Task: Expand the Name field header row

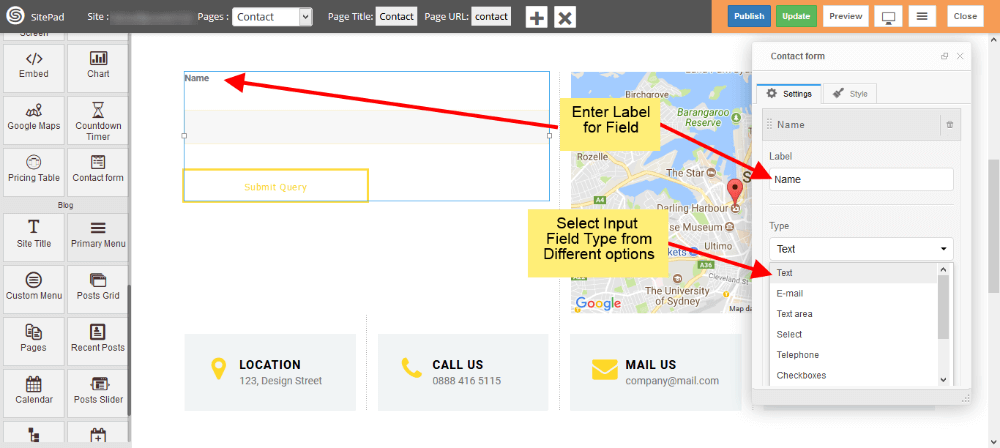Action: 861,124
